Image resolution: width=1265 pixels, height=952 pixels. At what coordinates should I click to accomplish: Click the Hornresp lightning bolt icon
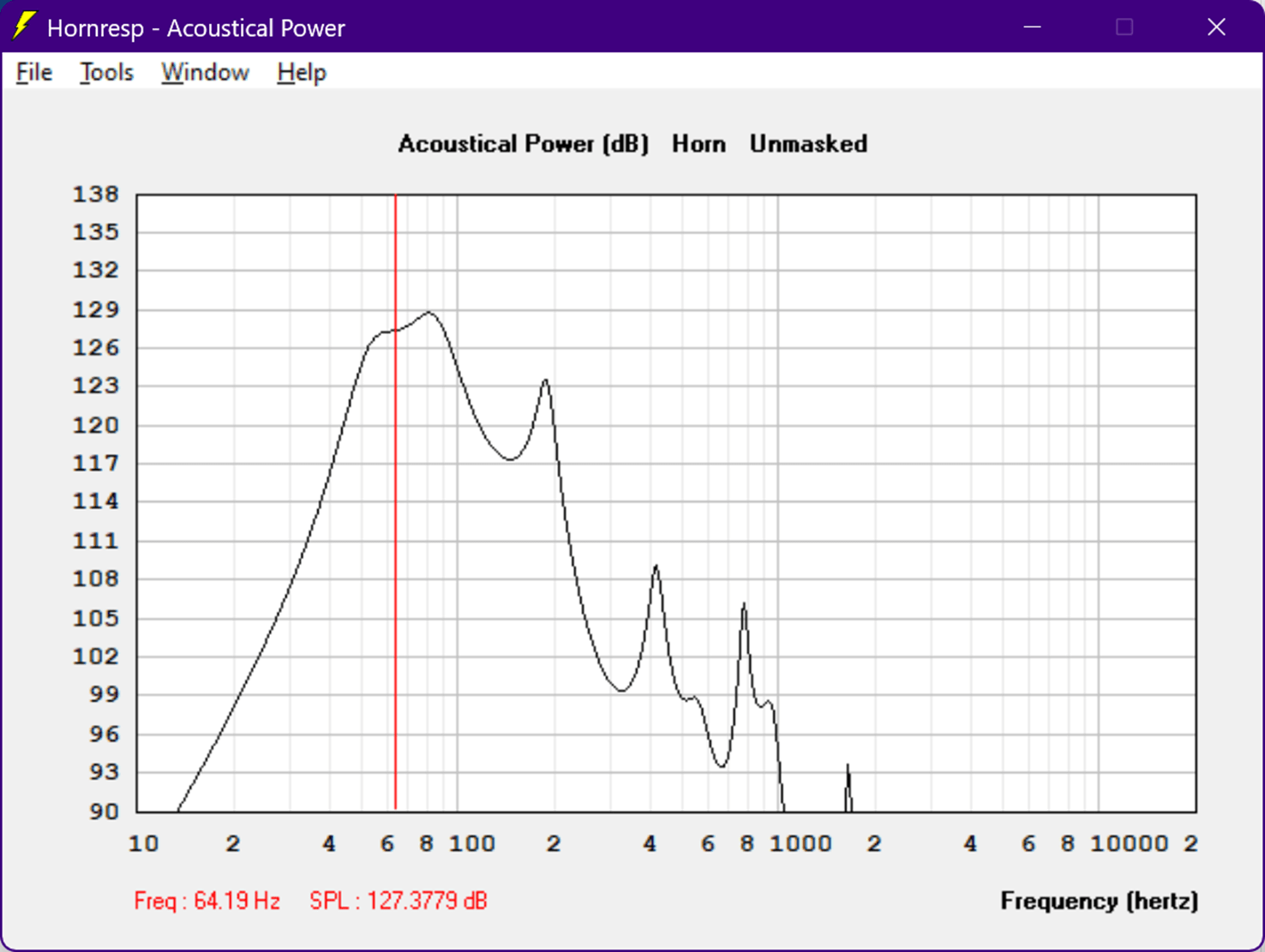pos(24,26)
